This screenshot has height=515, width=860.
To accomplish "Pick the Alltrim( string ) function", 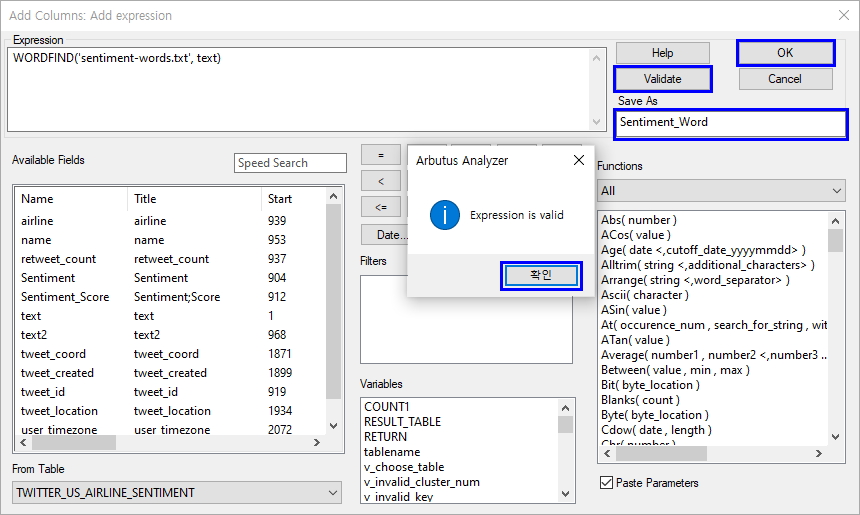I will pyautogui.click(x=708, y=265).
